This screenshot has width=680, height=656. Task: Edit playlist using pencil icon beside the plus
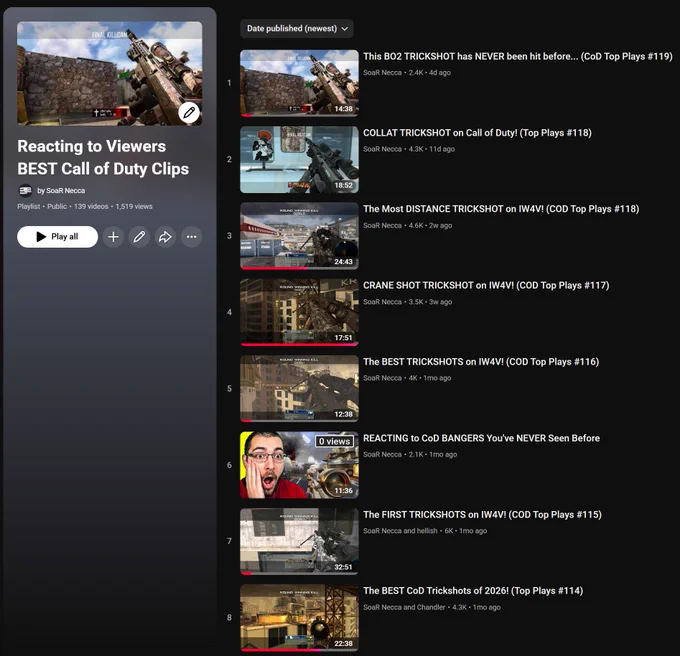coord(139,237)
